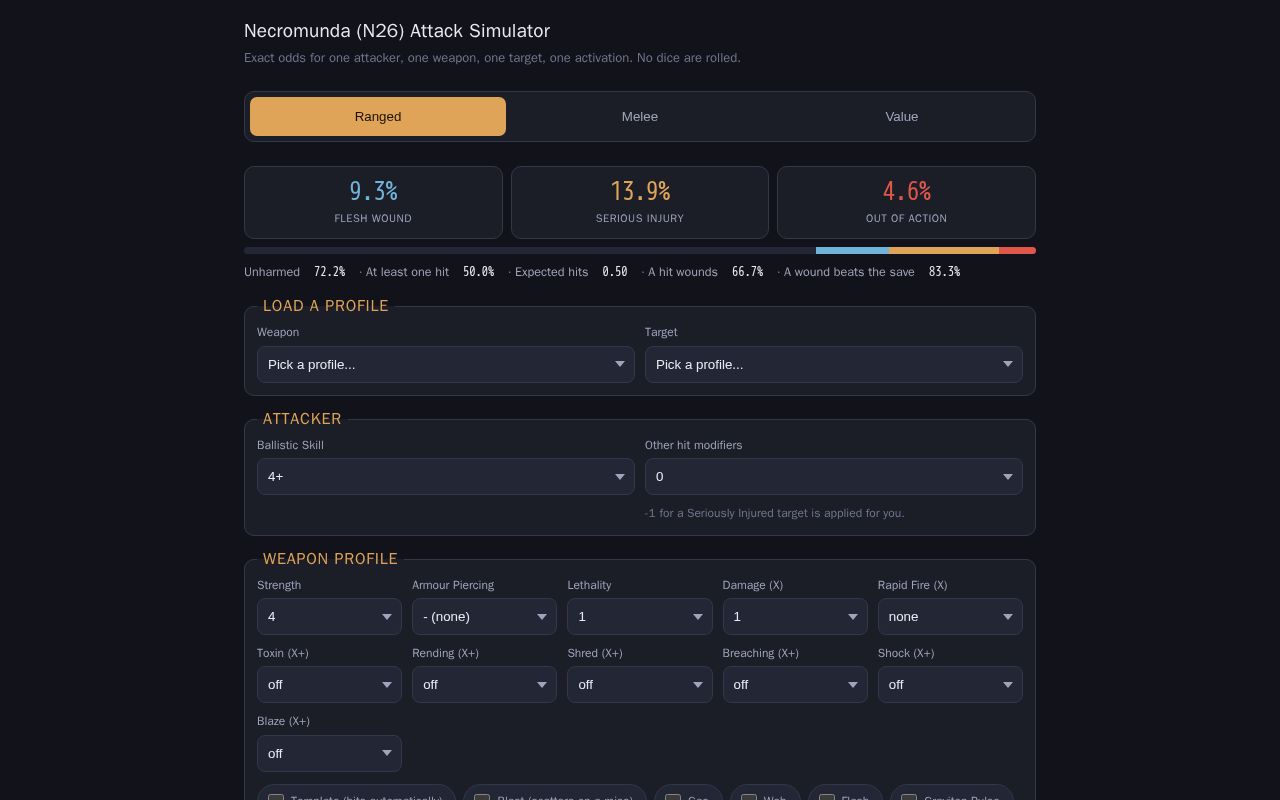
Task: Click the Flesh Wound 9.3% result card
Action: (373, 202)
